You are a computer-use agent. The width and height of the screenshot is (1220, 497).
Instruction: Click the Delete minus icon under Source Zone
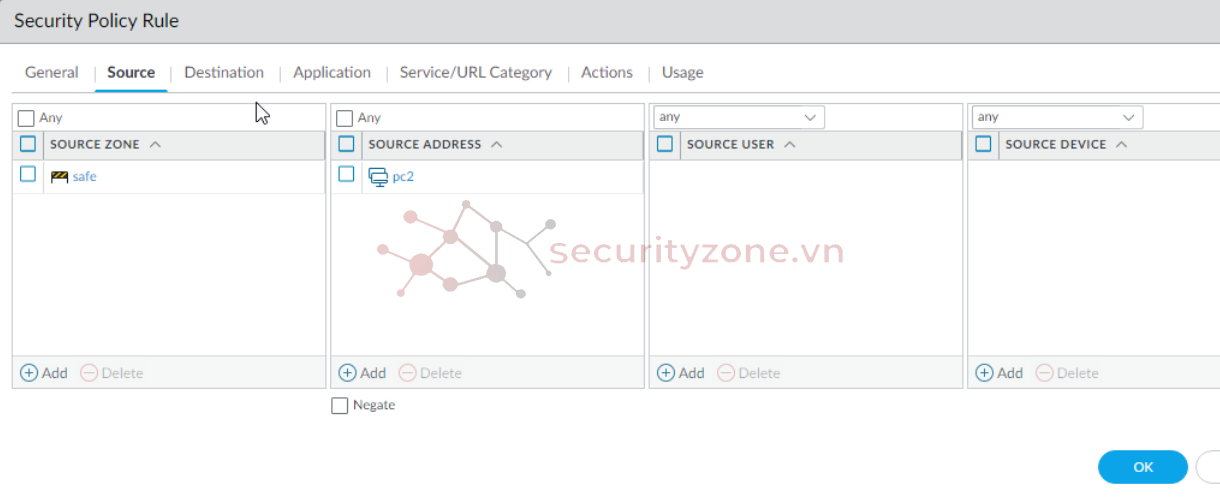click(x=89, y=373)
